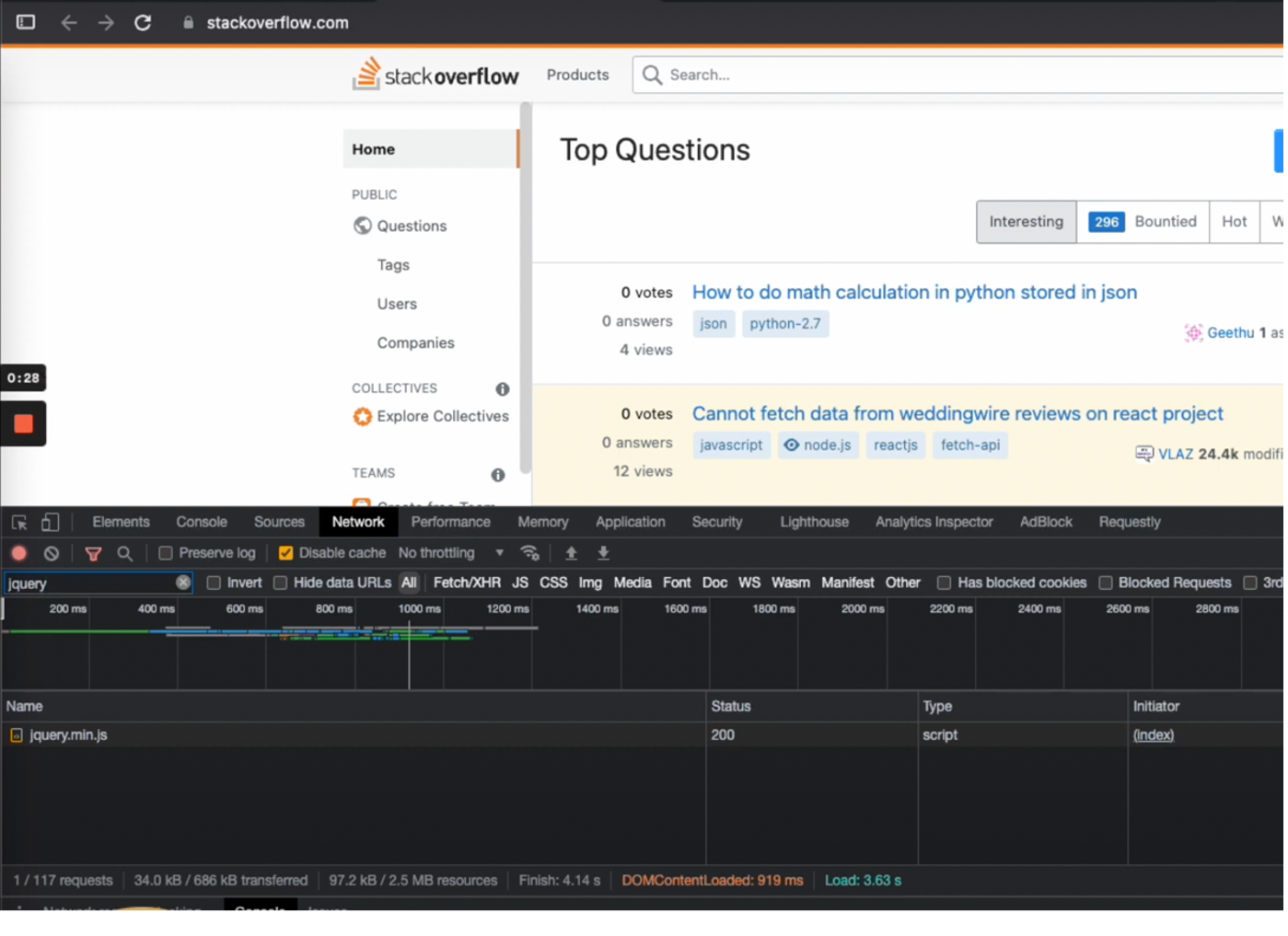This screenshot has width=1288, height=936.
Task: Click the timeline overview at 1000 ms marker
Action: tap(420, 609)
